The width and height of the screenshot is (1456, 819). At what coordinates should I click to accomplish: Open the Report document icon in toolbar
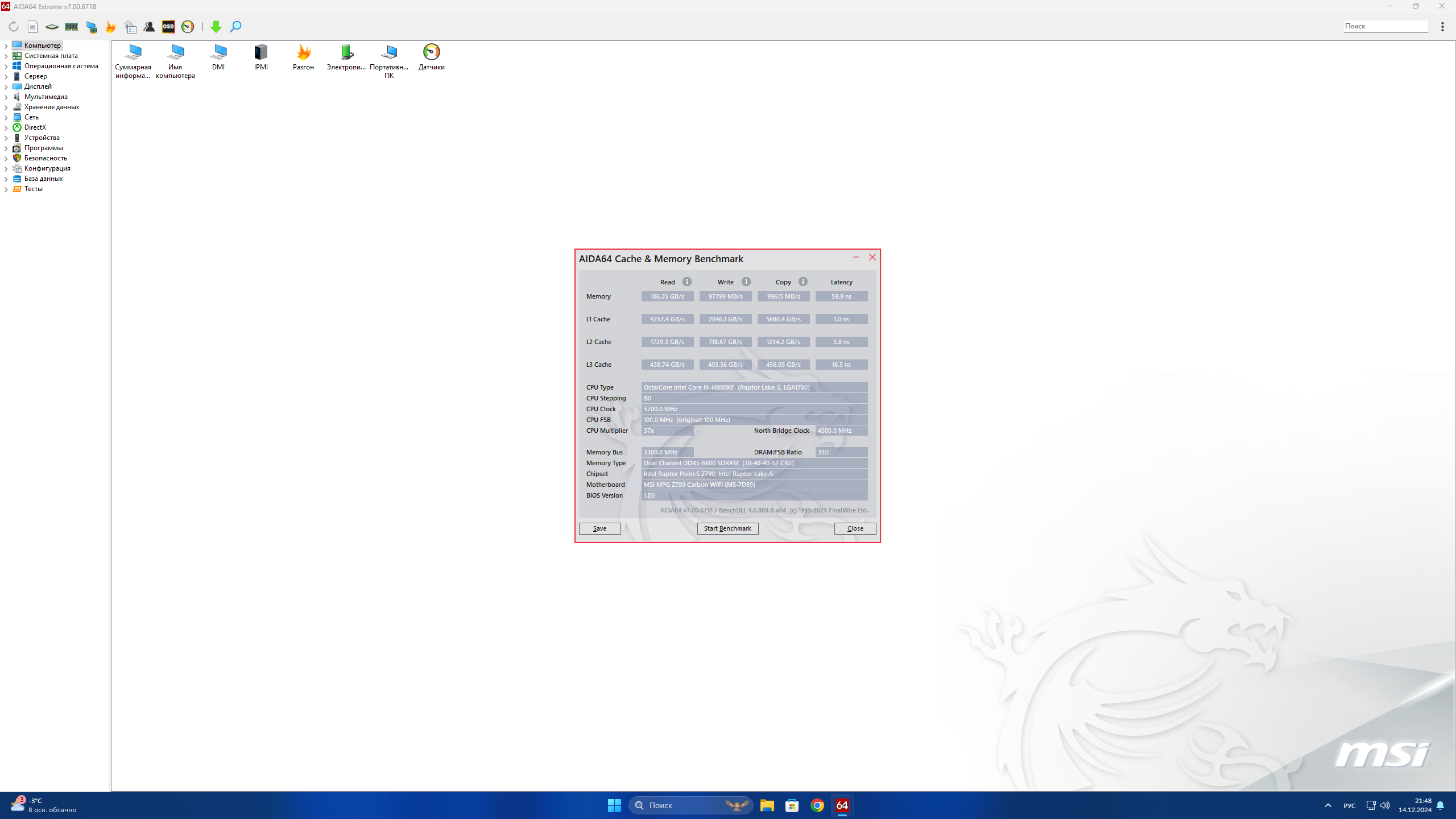[33, 27]
